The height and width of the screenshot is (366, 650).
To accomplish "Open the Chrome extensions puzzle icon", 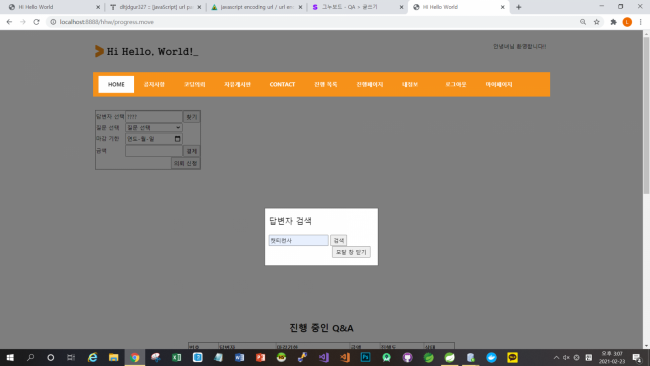I will [614, 22].
